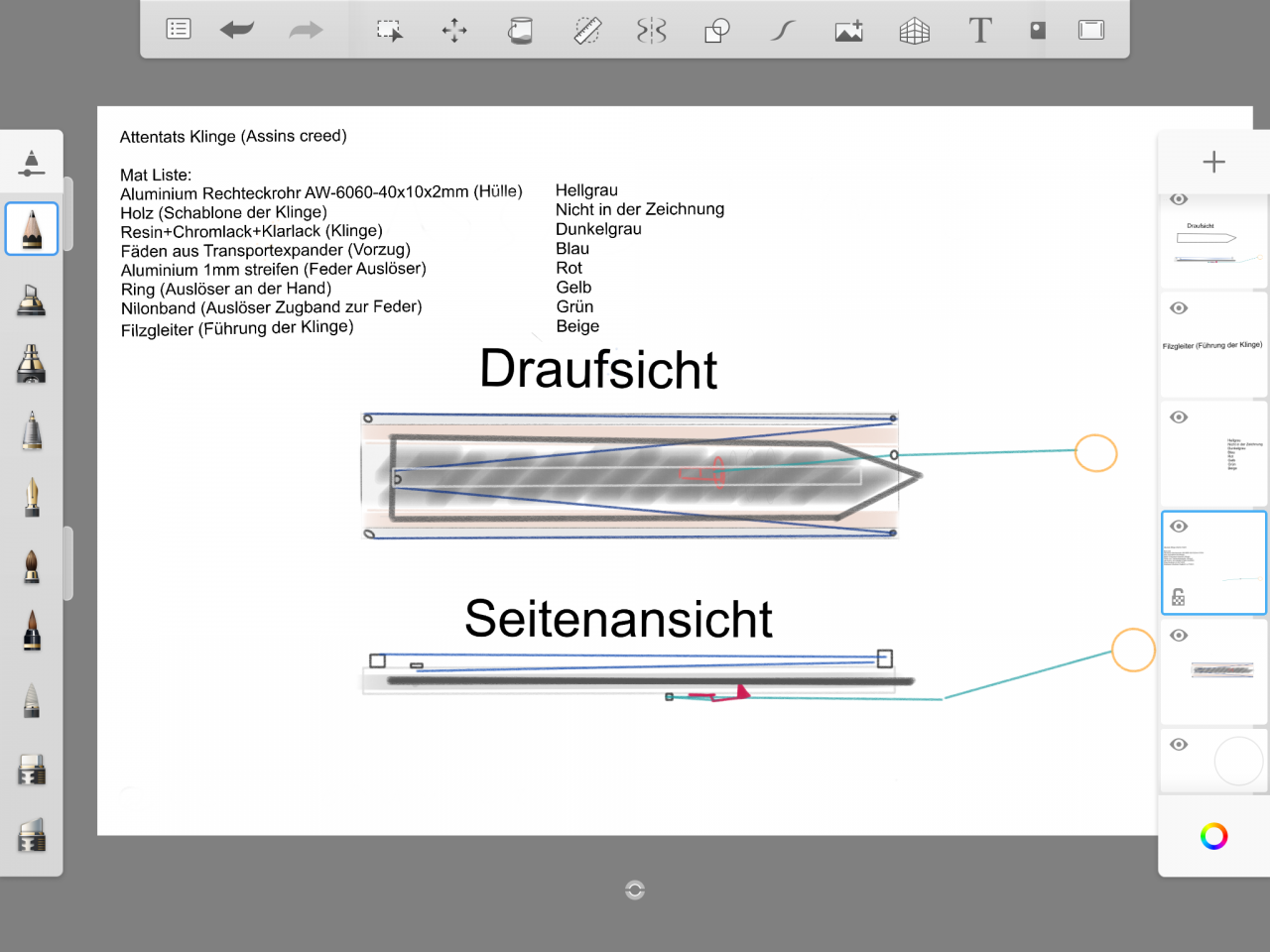
Task: Choose the Marker brush below the airbrush
Action: 32,364
